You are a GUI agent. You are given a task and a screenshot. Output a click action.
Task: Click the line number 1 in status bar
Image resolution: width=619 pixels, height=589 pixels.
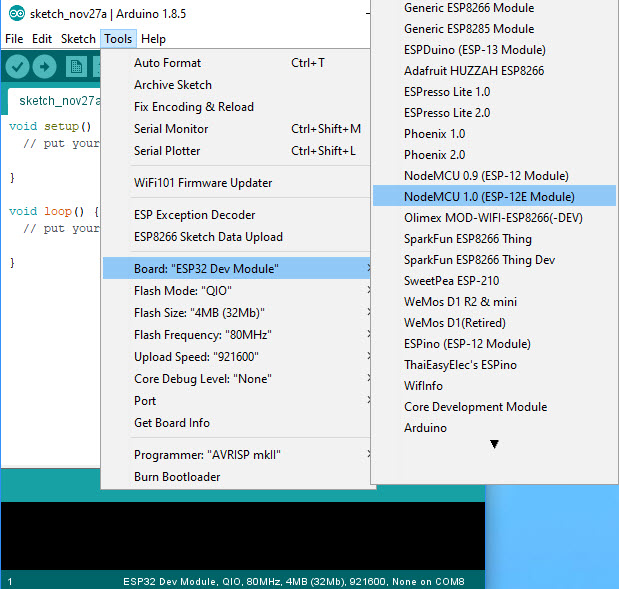coord(10,581)
